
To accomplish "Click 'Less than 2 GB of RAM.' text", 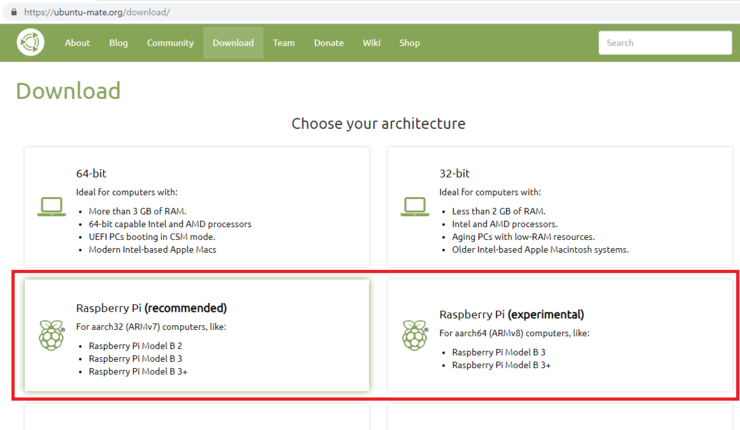I will 499,211.
